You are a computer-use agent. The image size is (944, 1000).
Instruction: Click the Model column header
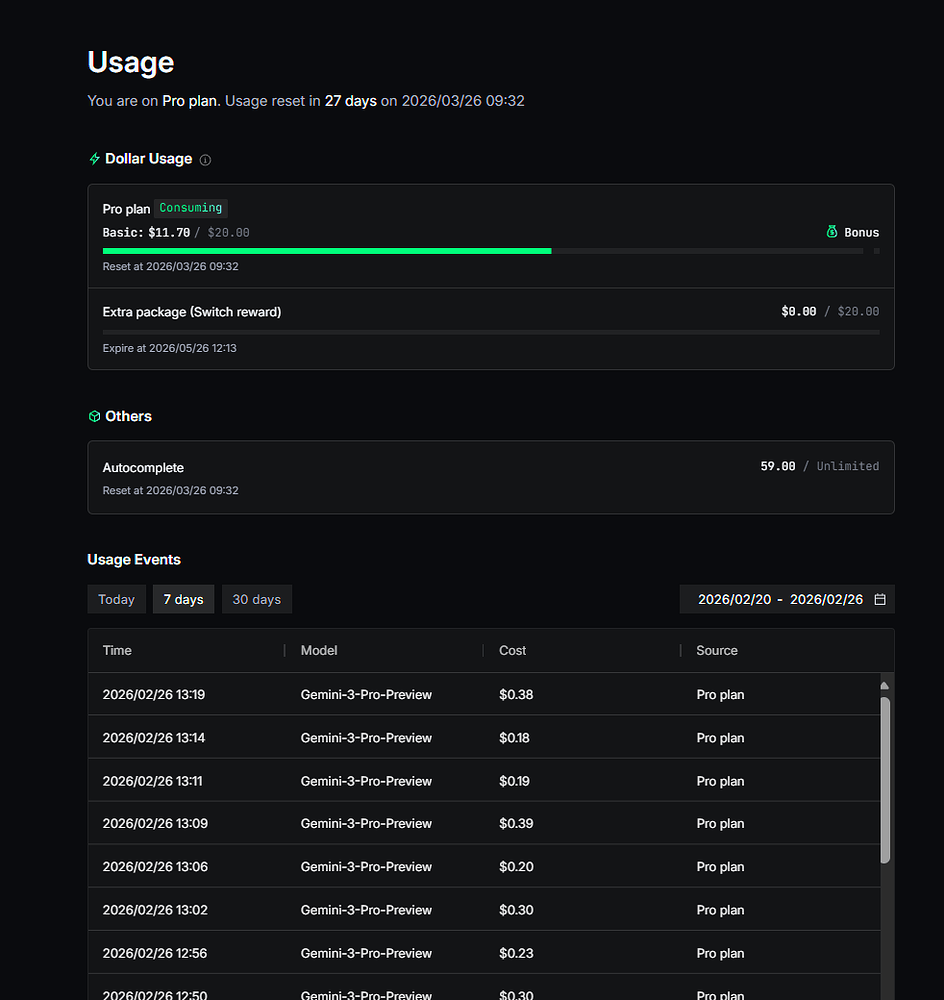319,651
